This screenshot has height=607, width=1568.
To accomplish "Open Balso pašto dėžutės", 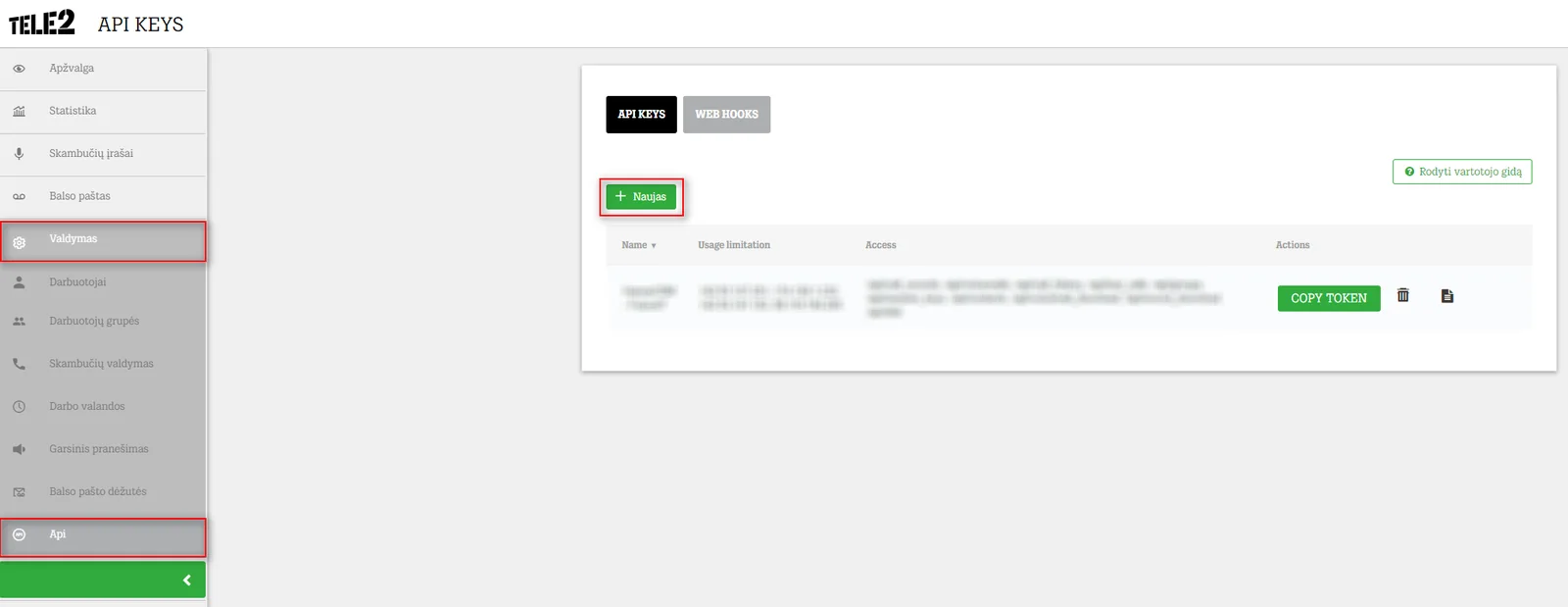I will click(x=103, y=492).
